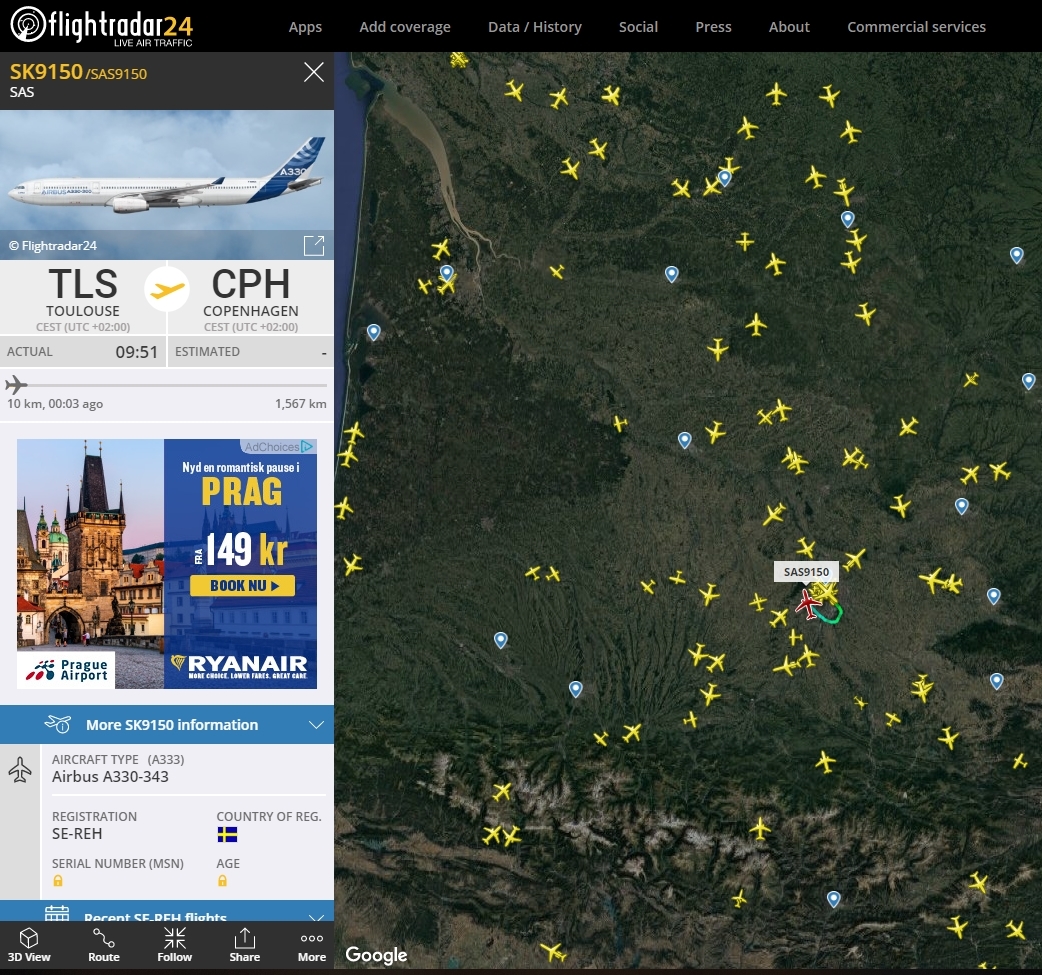This screenshot has height=975, width=1042.
Task: Select the red SAS9150 aircraft on map
Action: (808, 604)
